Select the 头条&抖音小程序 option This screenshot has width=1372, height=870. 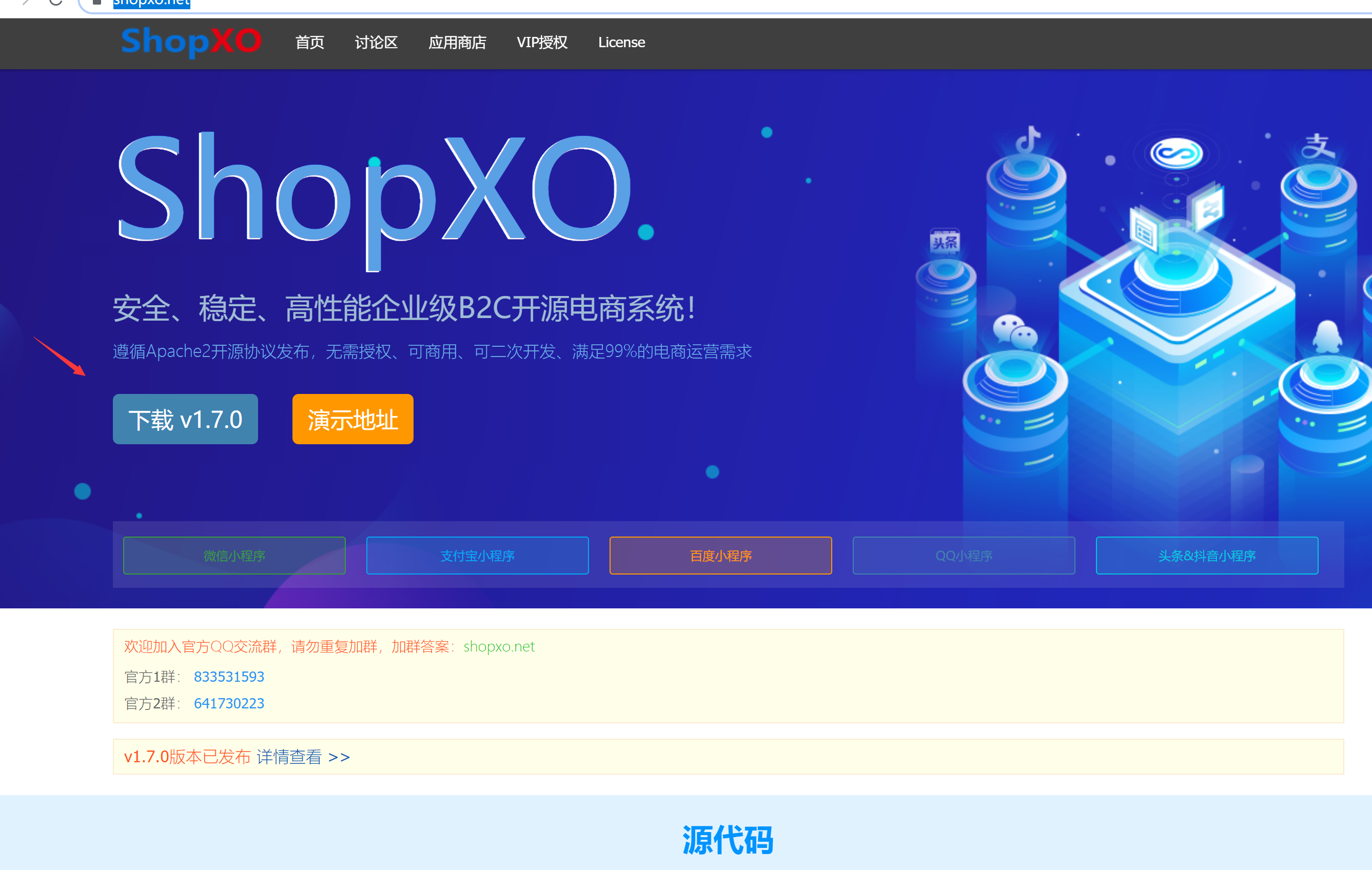[1206, 556]
